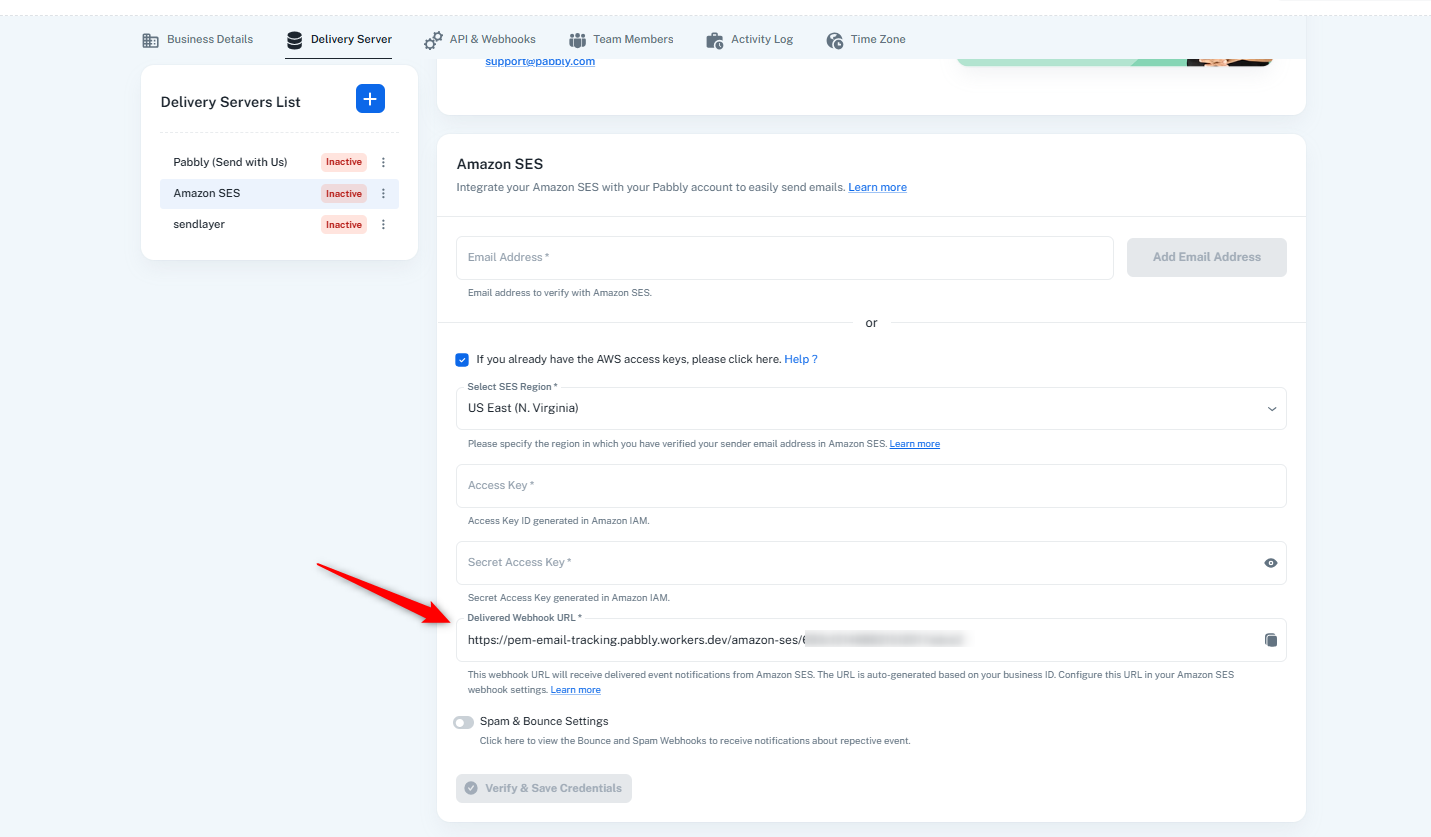Image resolution: width=1431 pixels, height=837 pixels.
Task: Click the blue plus add server icon
Action: pyautogui.click(x=370, y=99)
